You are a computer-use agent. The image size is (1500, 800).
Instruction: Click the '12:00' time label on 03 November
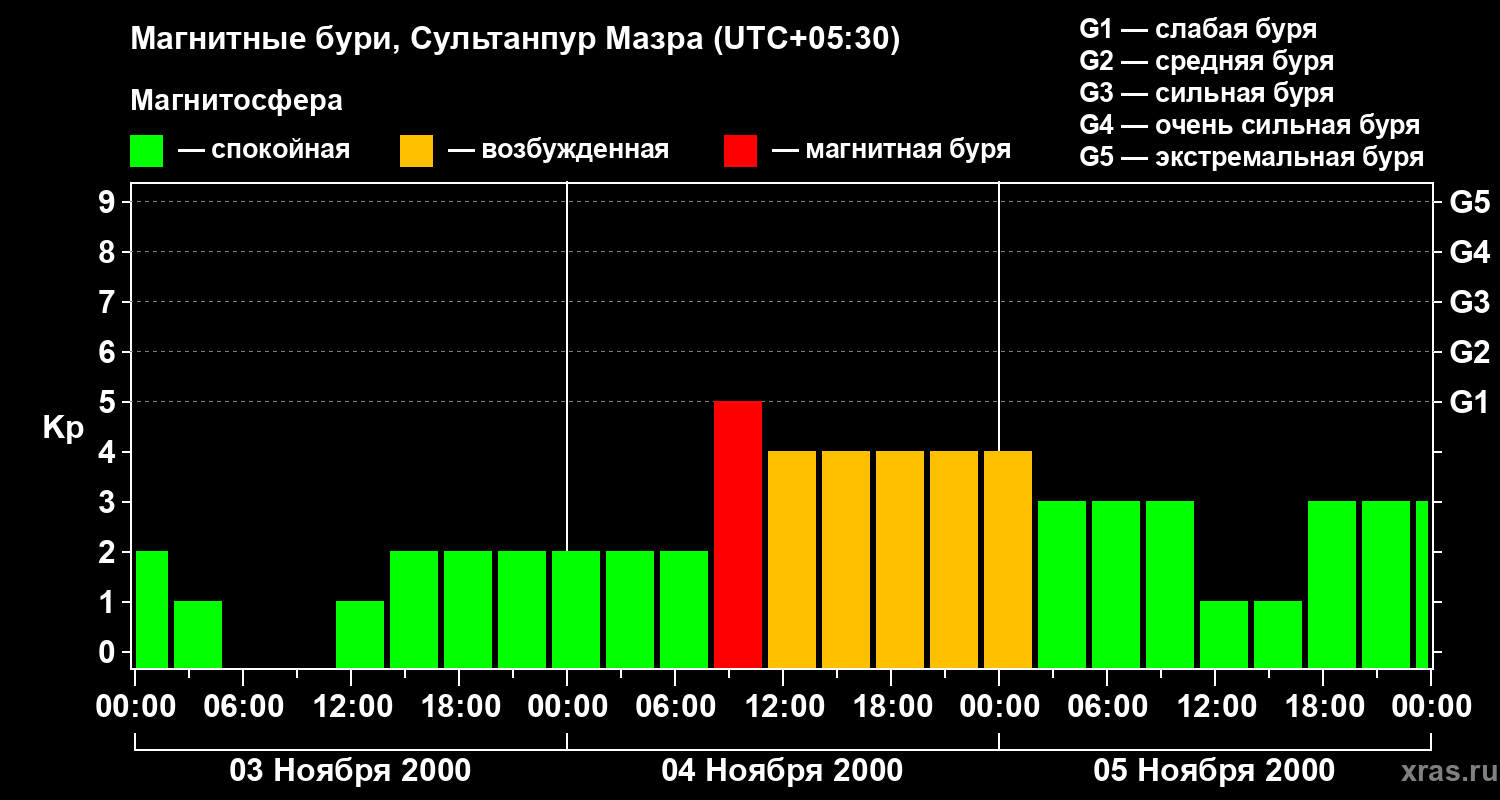(x=351, y=707)
